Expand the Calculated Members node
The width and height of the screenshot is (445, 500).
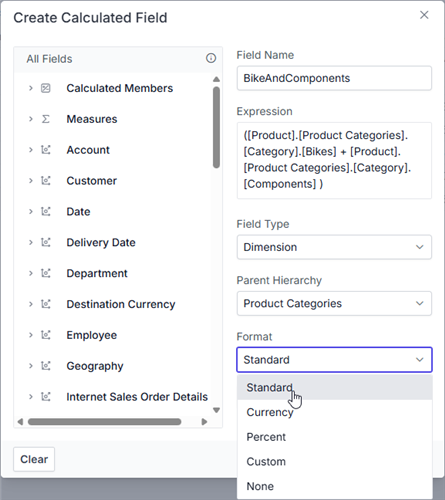tap(31, 88)
